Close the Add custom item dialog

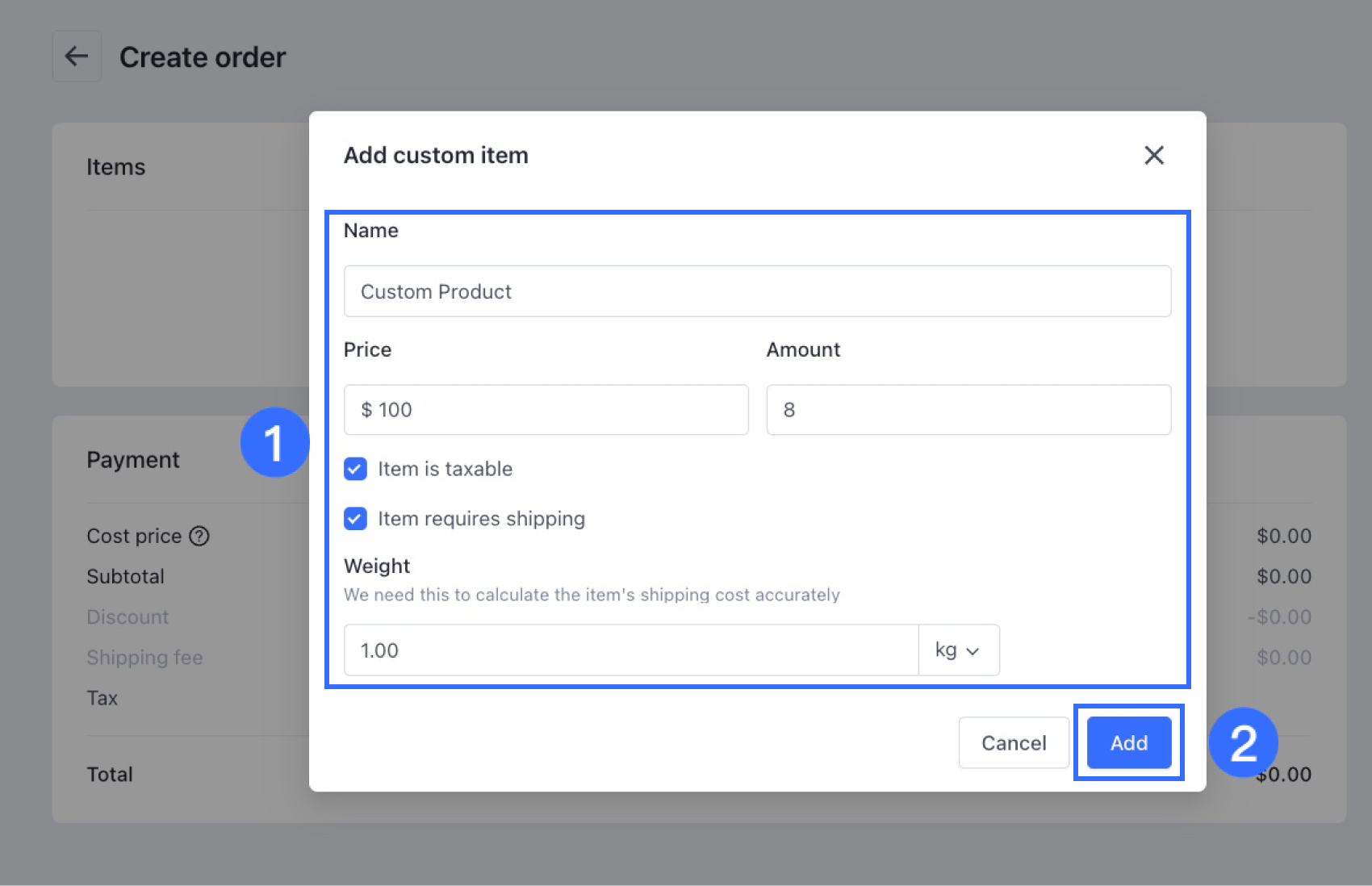point(1153,155)
